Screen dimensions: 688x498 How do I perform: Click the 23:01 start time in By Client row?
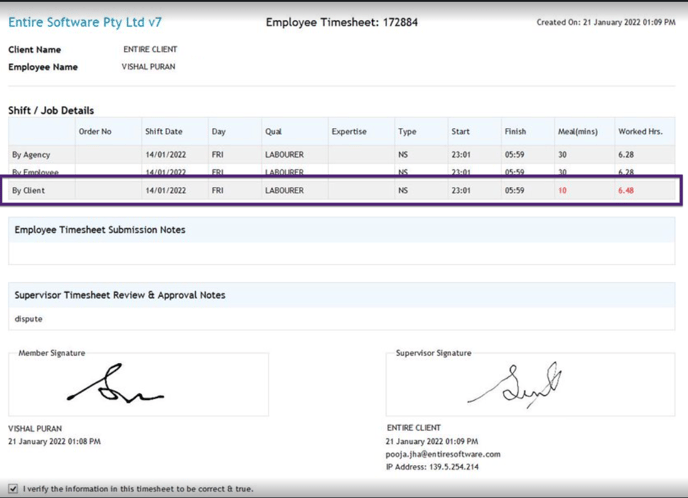pos(461,190)
